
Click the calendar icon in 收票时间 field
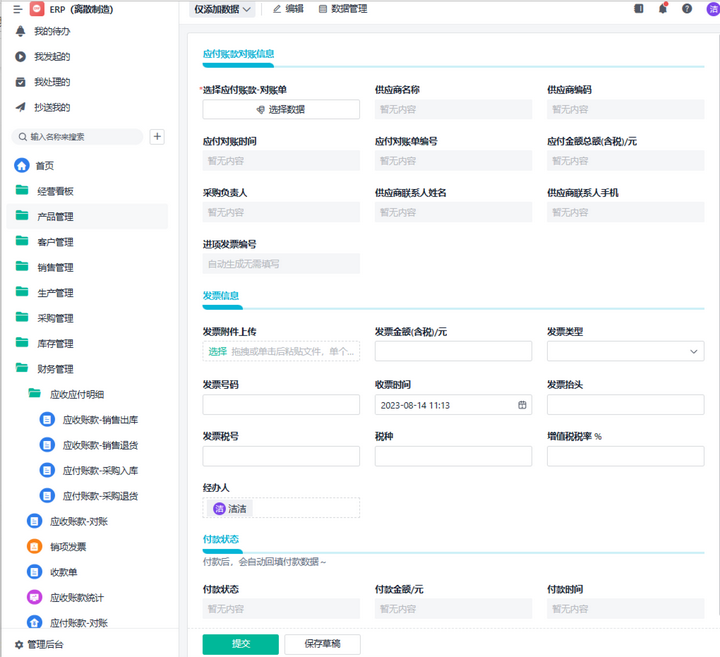tap(522, 405)
